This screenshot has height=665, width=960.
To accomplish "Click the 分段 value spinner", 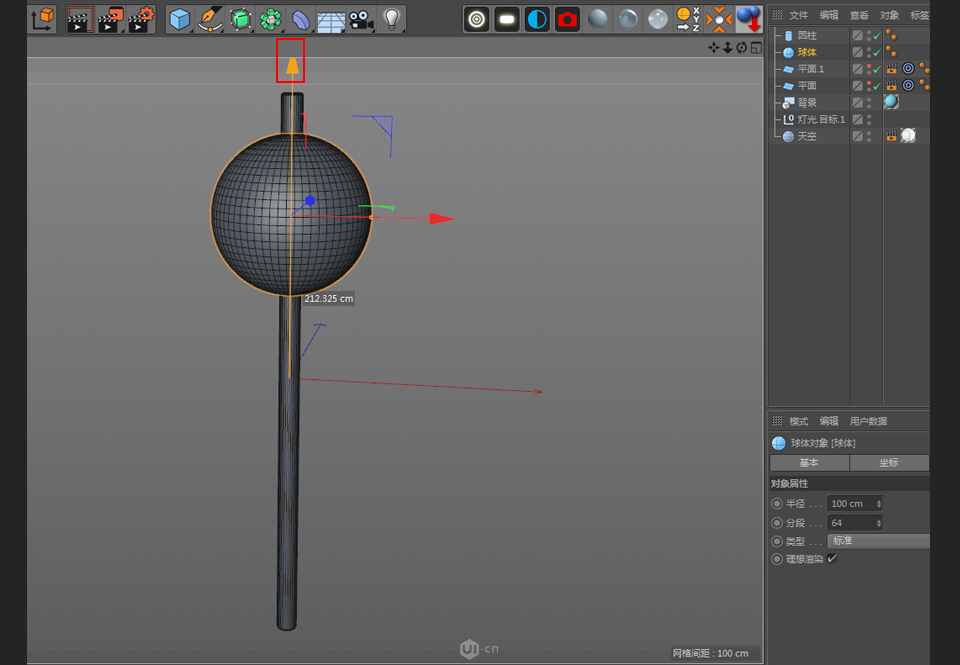I will point(878,522).
